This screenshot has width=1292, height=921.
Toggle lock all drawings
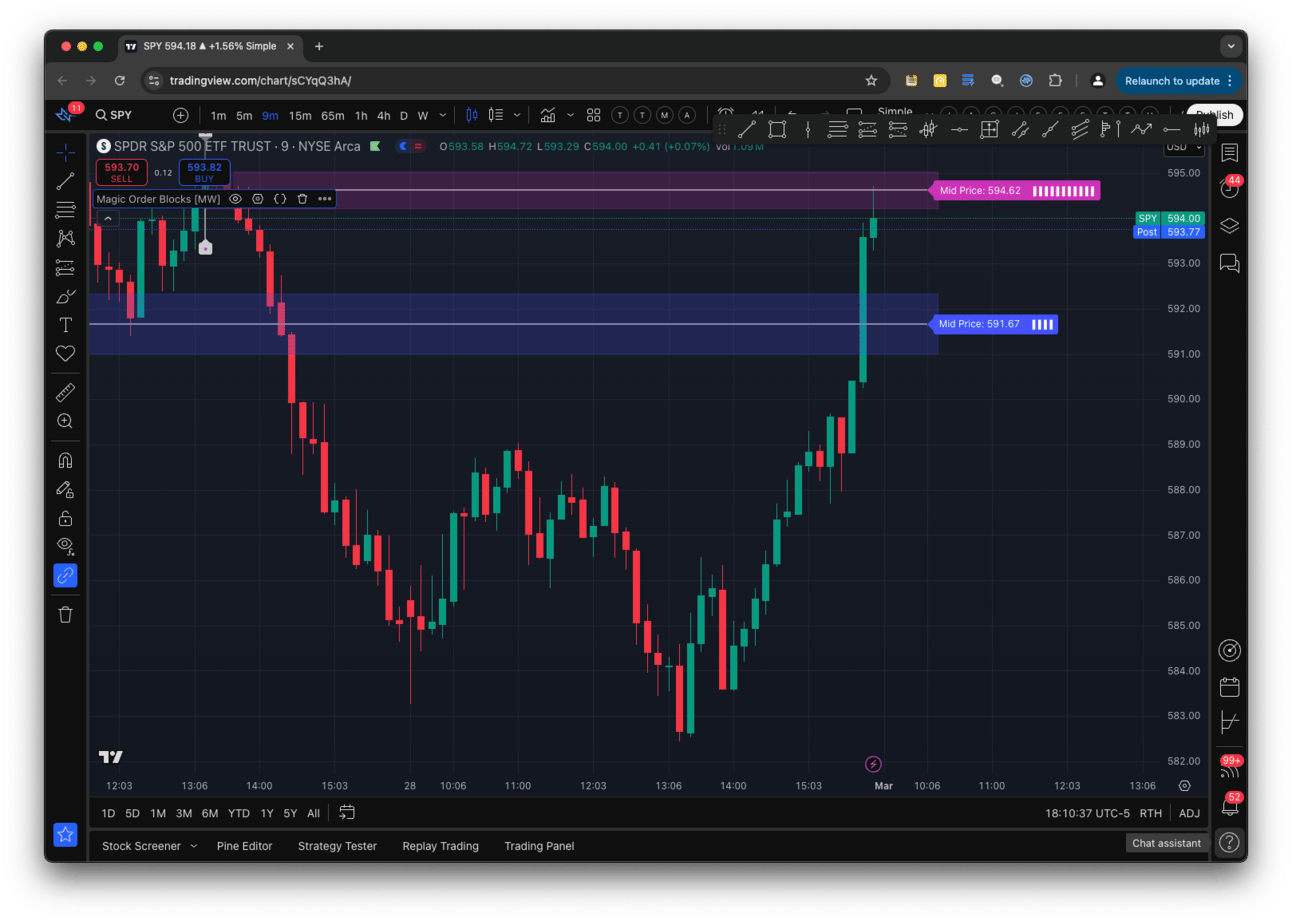click(x=65, y=518)
